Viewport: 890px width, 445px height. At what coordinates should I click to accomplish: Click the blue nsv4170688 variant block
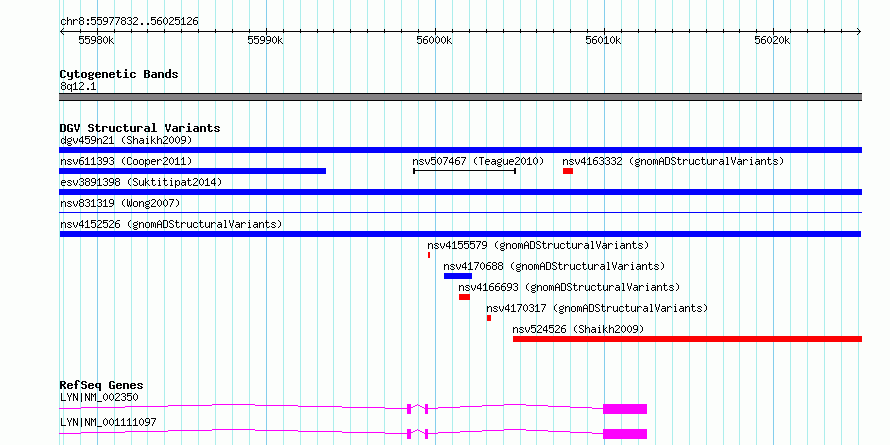(x=458, y=276)
